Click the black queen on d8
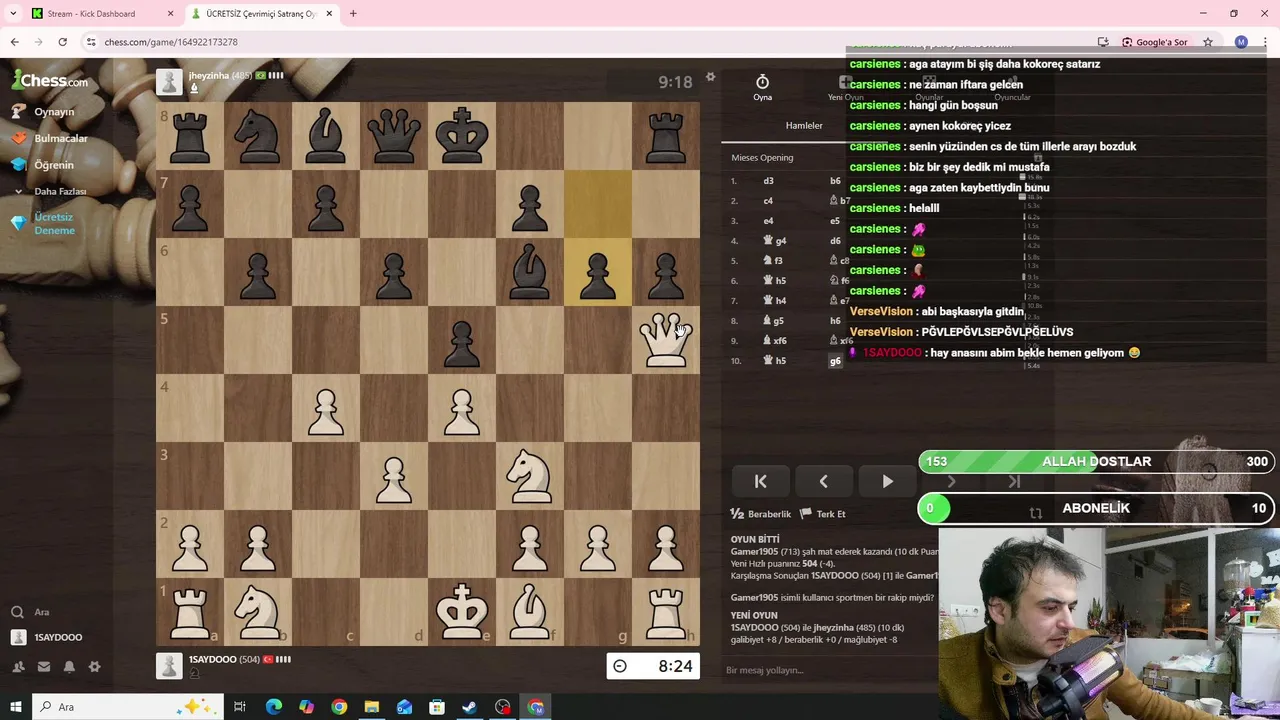 [x=393, y=136]
